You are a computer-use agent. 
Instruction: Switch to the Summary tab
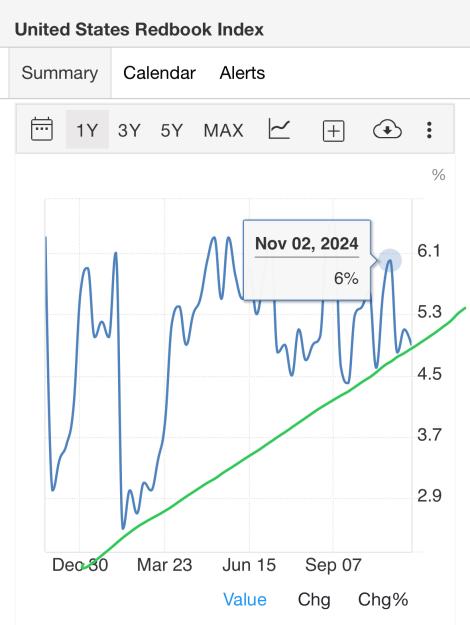60,73
